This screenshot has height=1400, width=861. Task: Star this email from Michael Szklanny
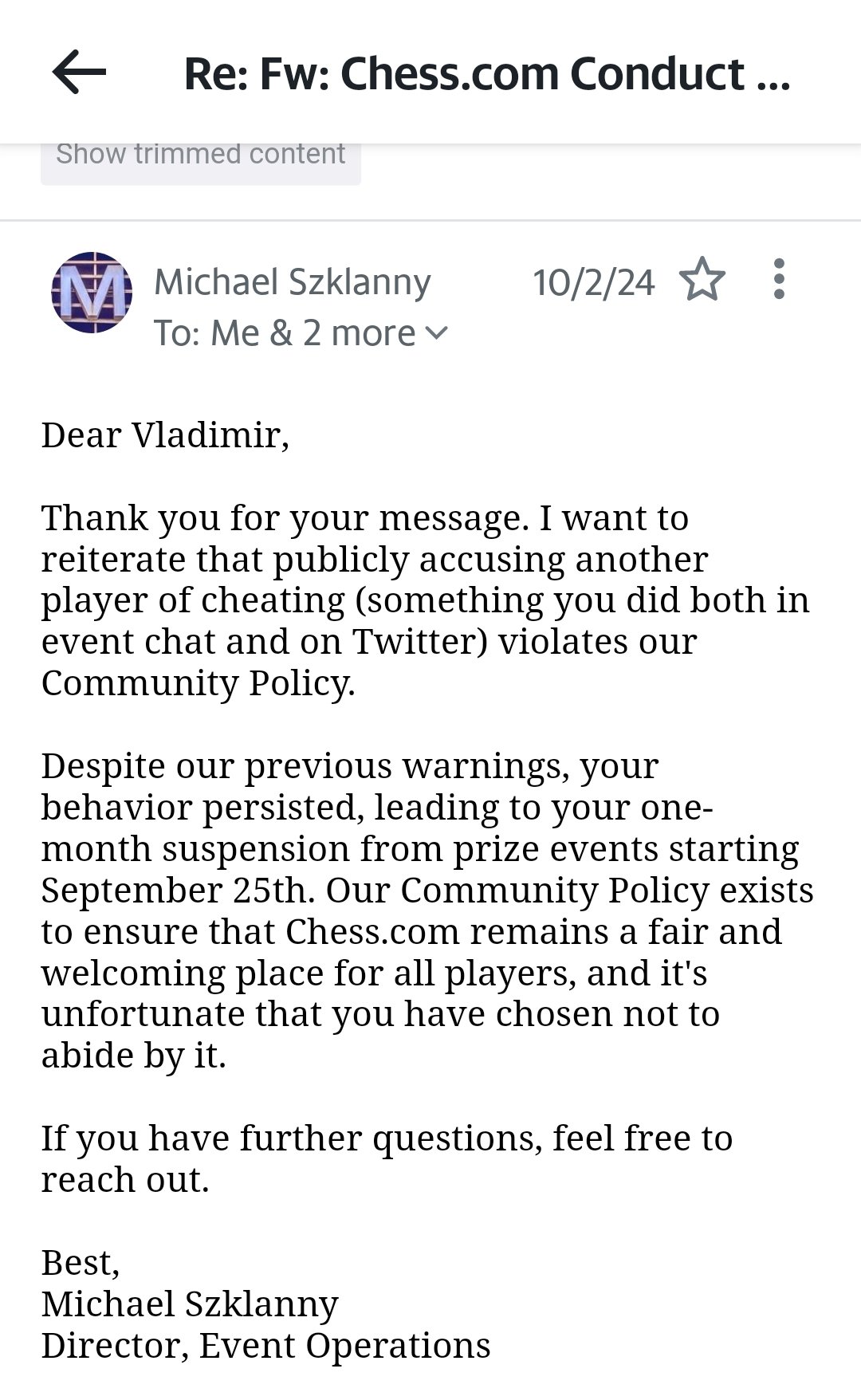tap(702, 280)
